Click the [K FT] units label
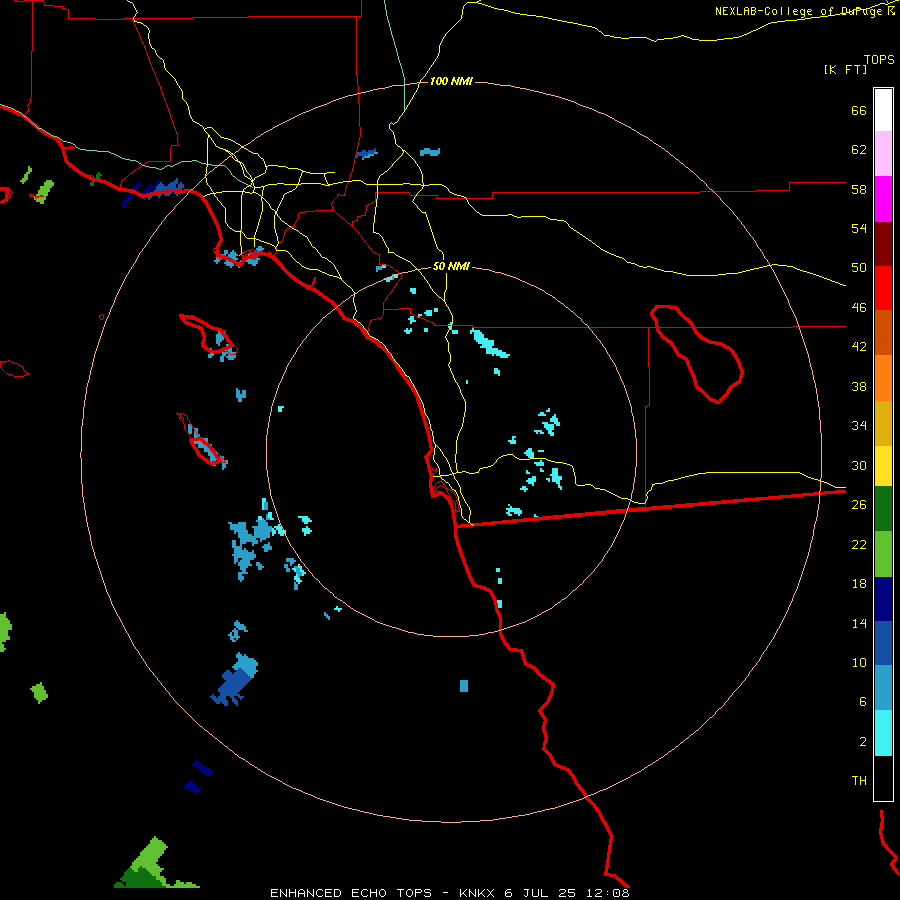The image size is (900, 900). (845, 70)
